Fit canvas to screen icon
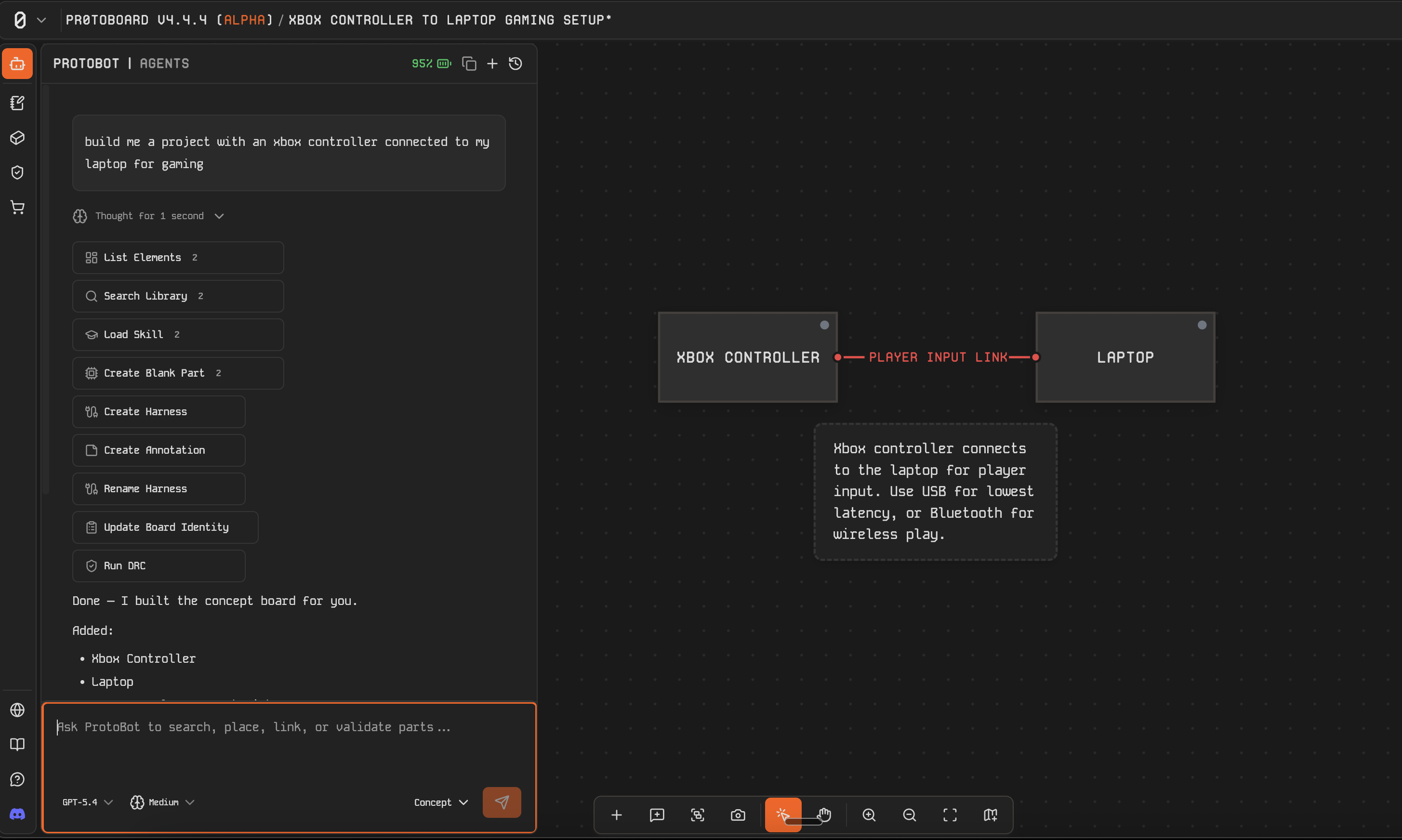Image resolution: width=1402 pixels, height=840 pixels. coord(951,815)
